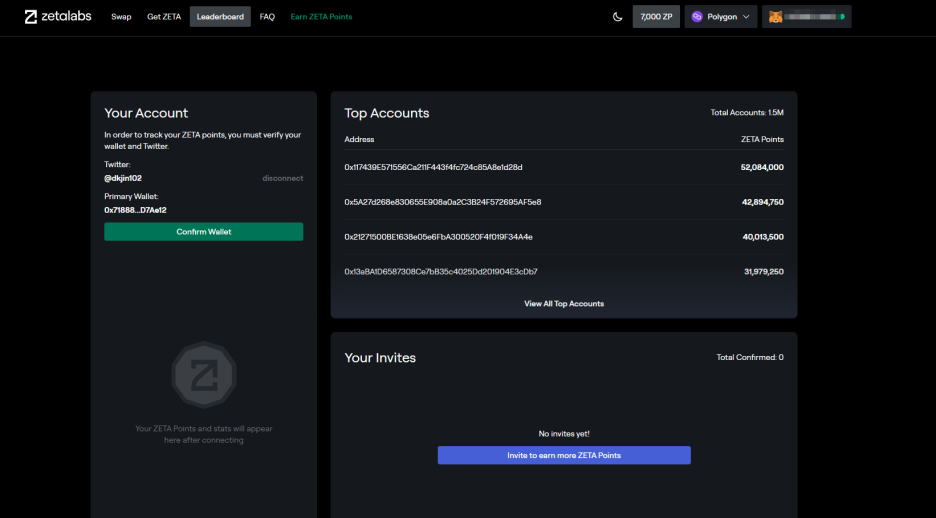Click the MetaMask fox wallet icon

coord(775,17)
